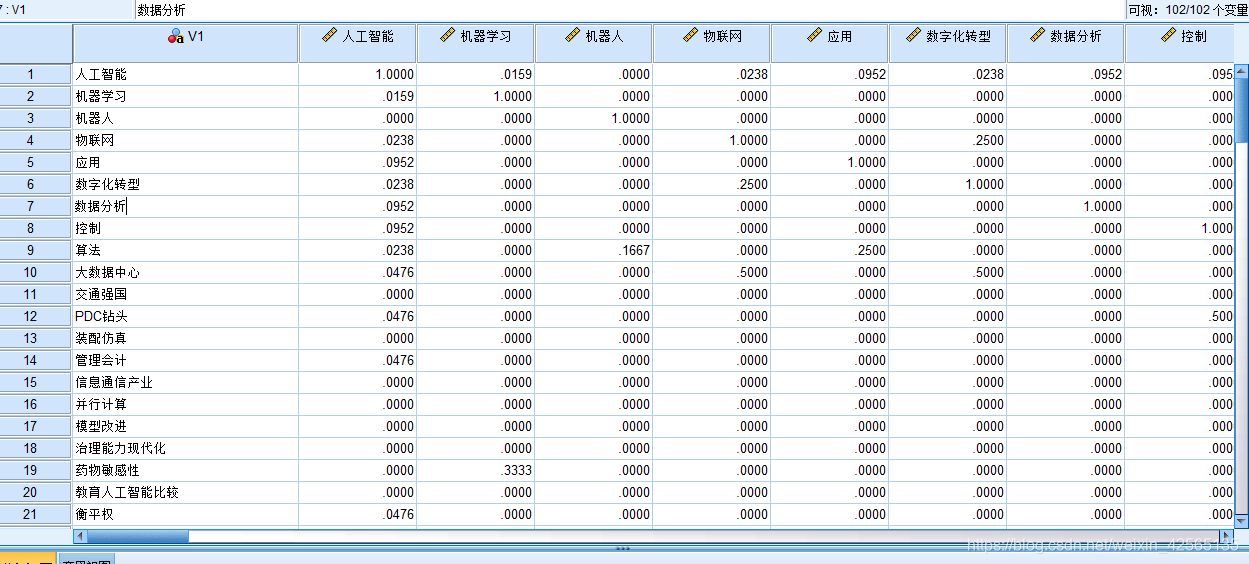This screenshot has width=1249, height=564.
Task: Click the 数据分析 cell being edited in row 7
Action: point(186,206)
